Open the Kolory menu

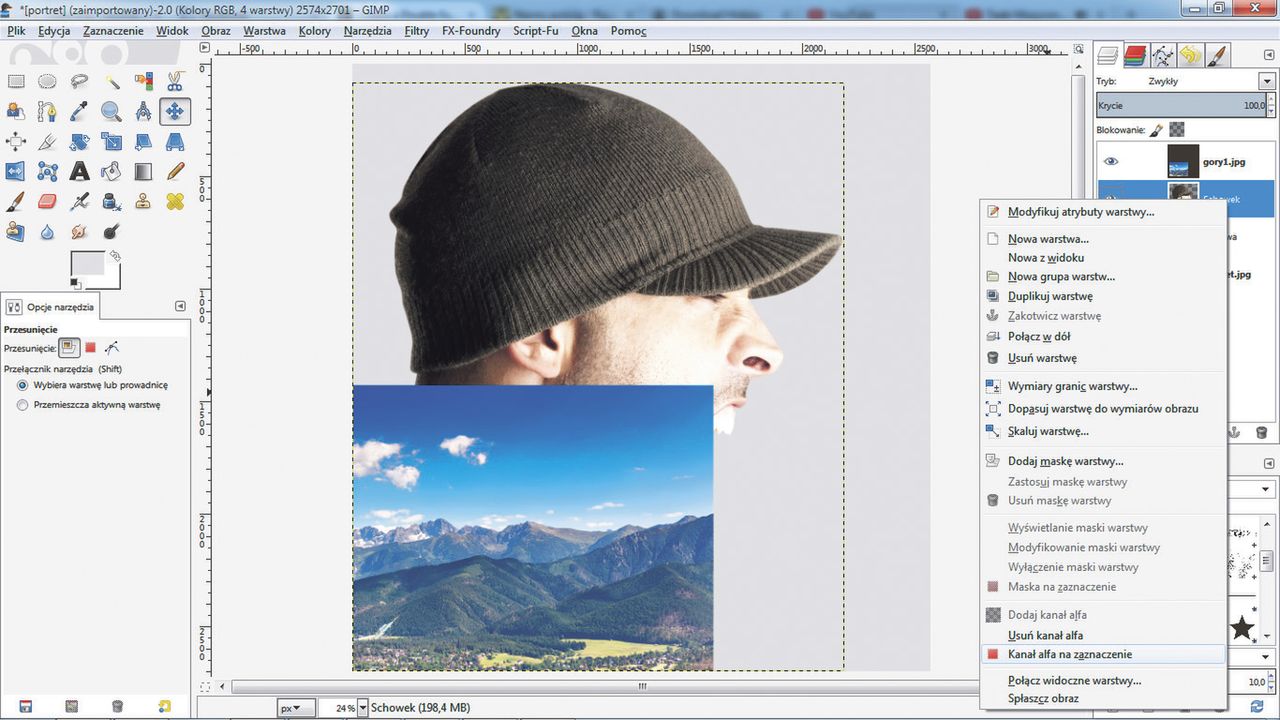point(315,31)
